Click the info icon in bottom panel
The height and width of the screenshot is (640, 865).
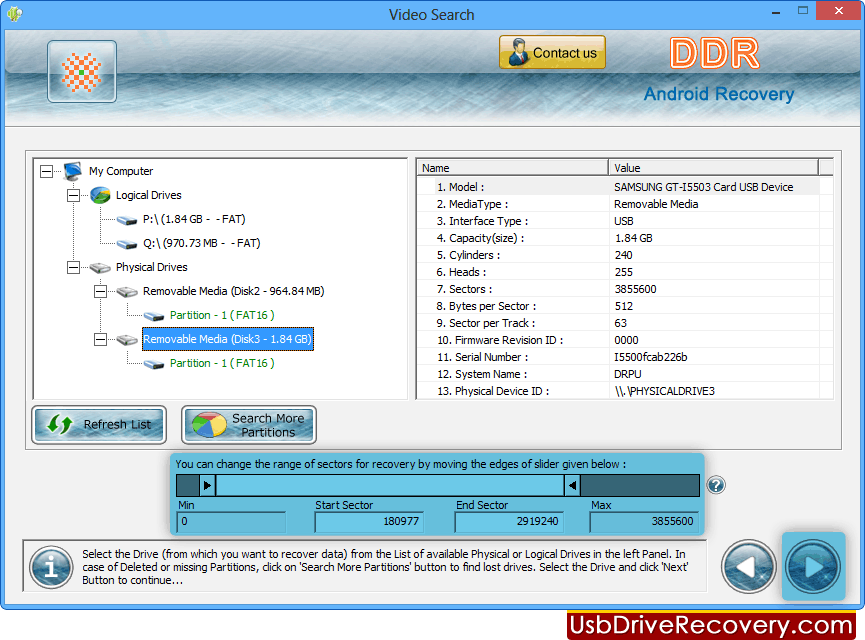(51, 567)
